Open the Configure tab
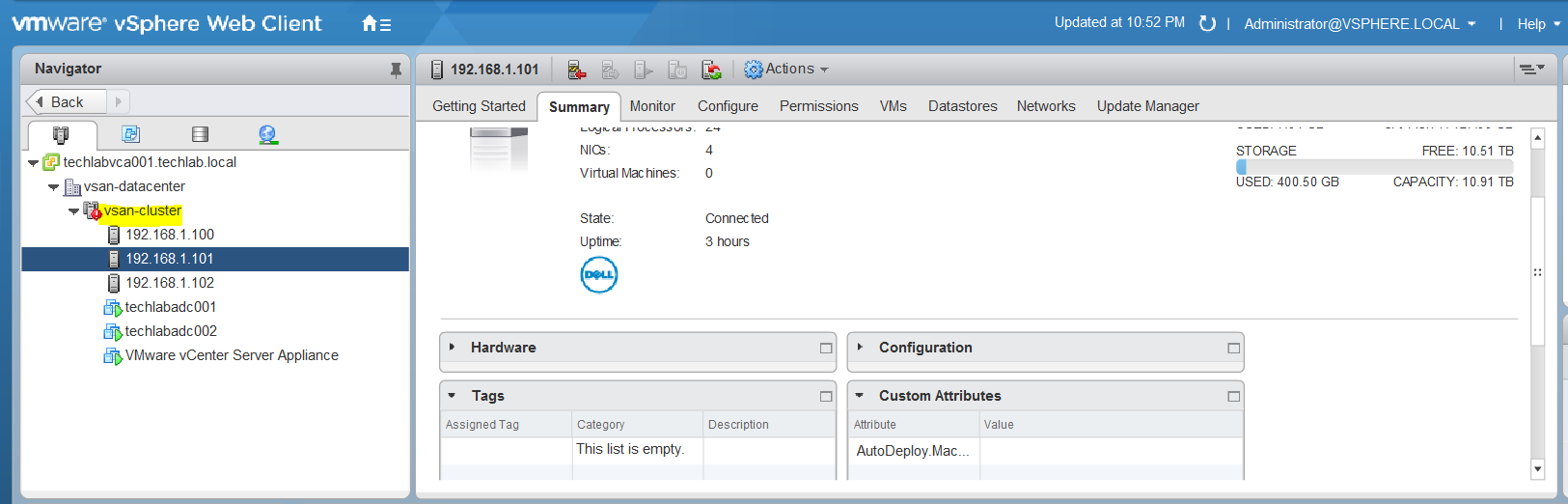1568x504 pixels. 728,106
